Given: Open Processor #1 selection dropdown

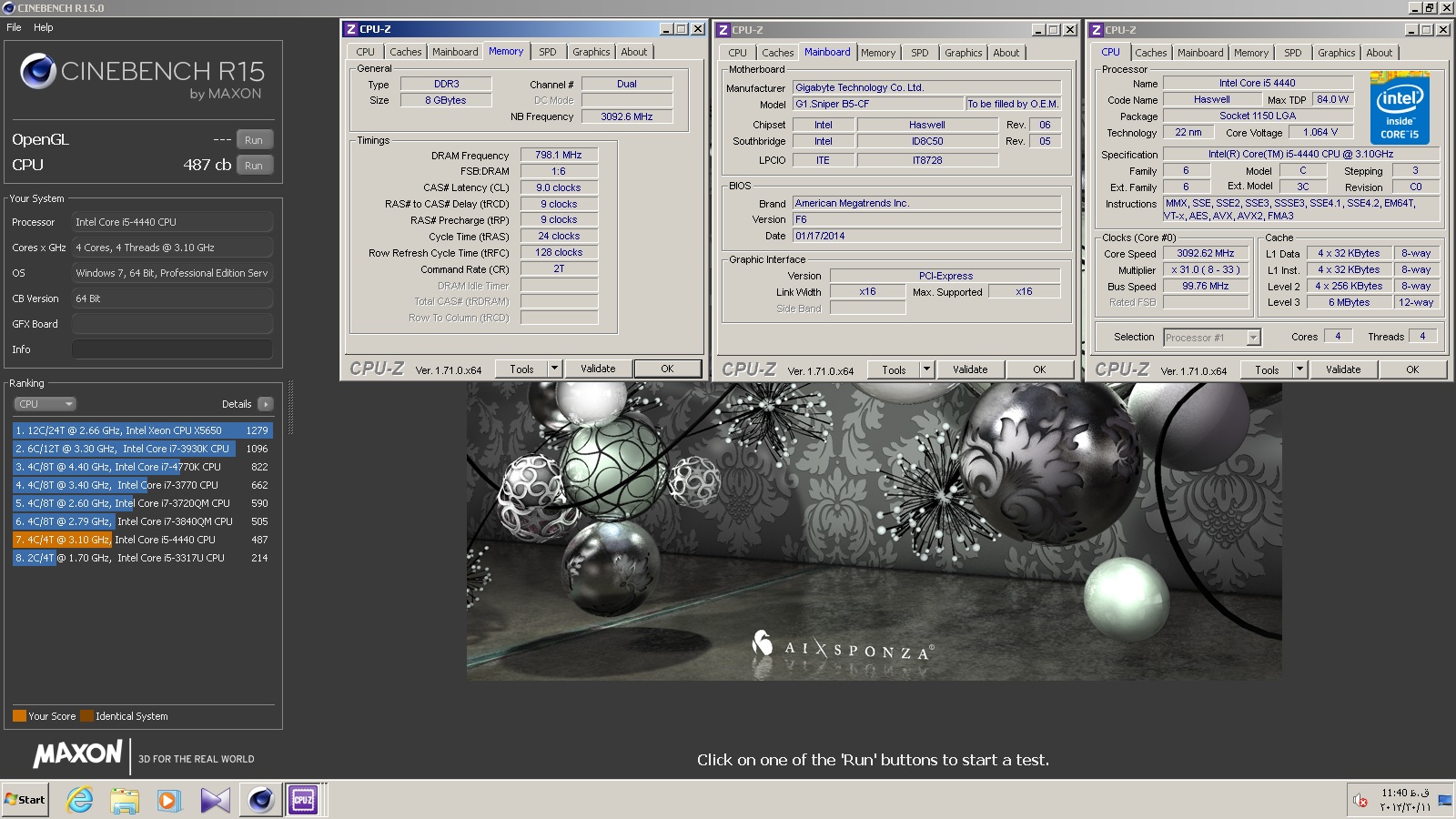Looking at the screenshot, I should pos(1212,338).
